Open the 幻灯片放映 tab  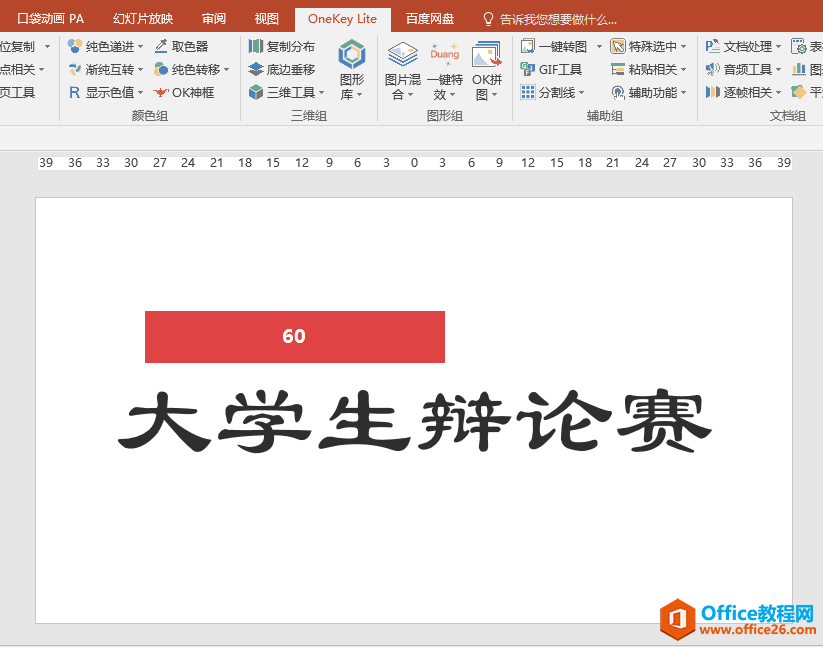[143, 19]
